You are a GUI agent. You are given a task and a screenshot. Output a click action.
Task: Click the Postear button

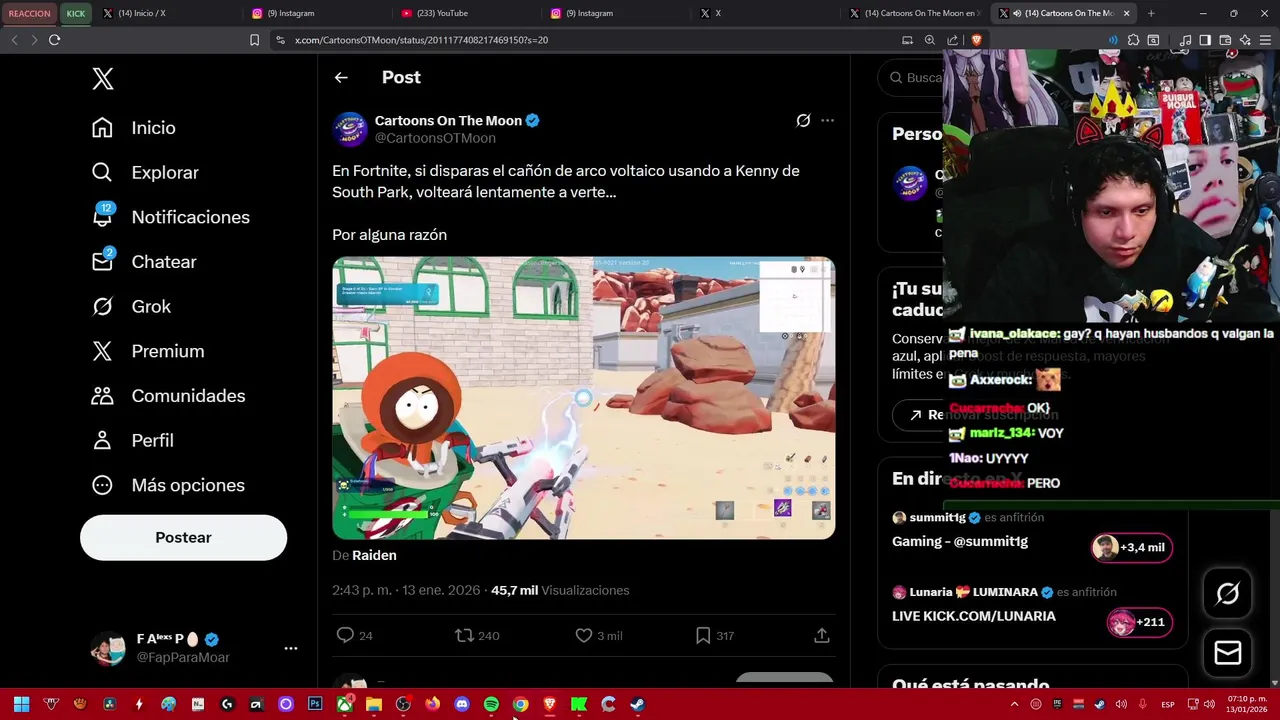click(183, 537)
